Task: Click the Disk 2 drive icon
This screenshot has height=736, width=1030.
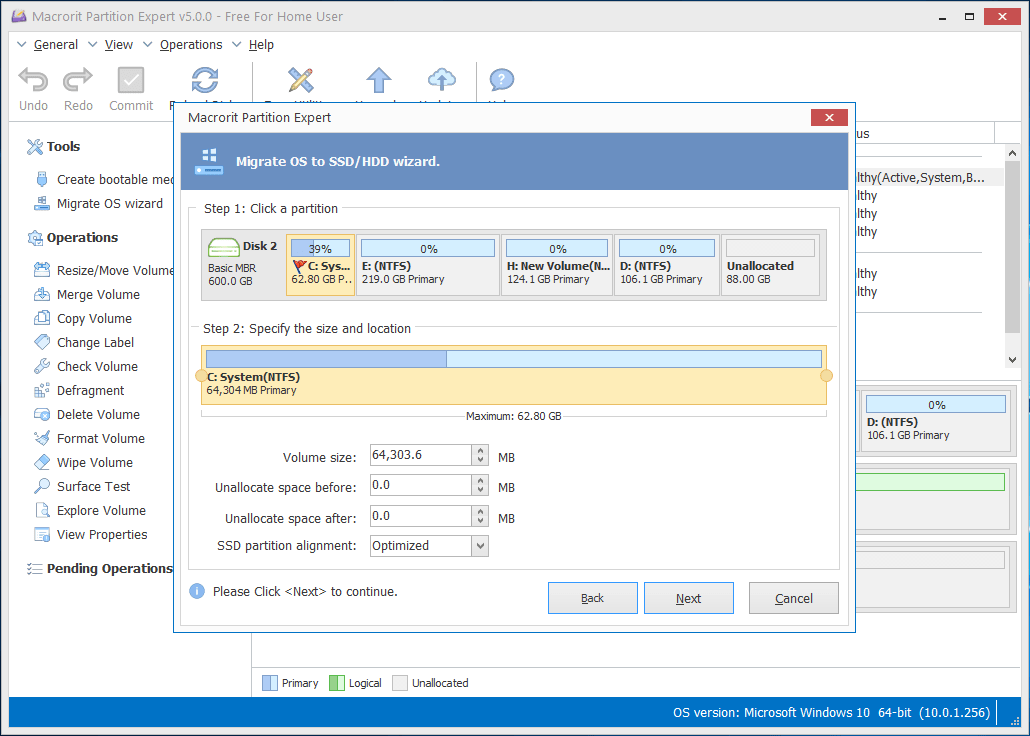Action: click(223, 248)
